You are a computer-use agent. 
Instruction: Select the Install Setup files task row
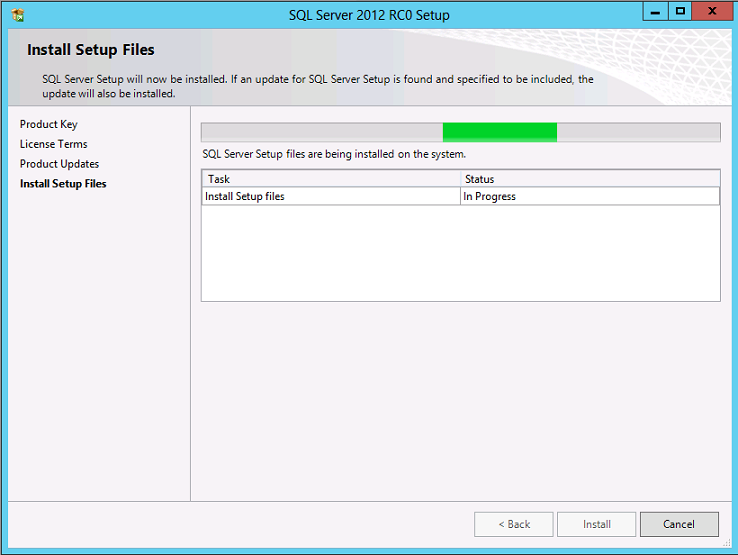(x=460, y=196)
